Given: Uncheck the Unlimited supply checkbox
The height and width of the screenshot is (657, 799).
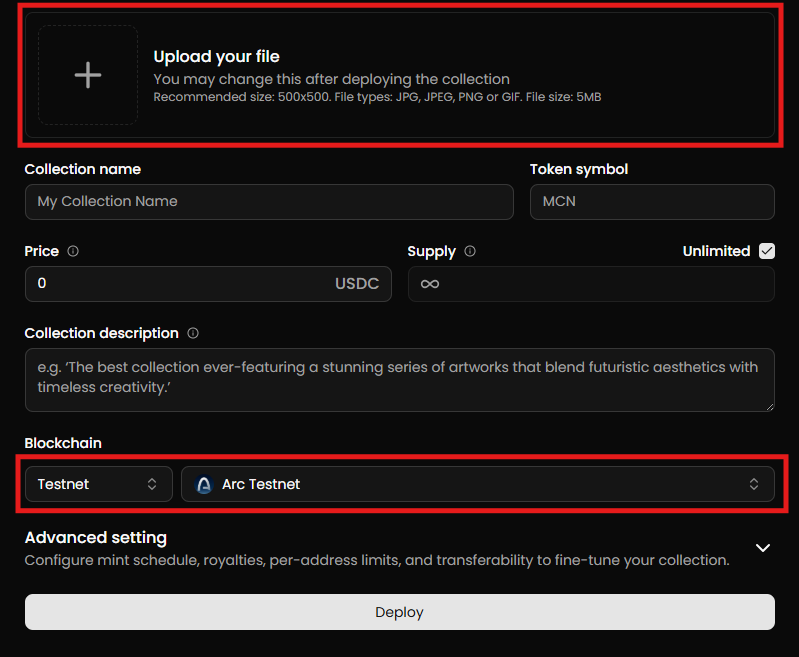Looking at the screenshot, I should click(767, 251).
